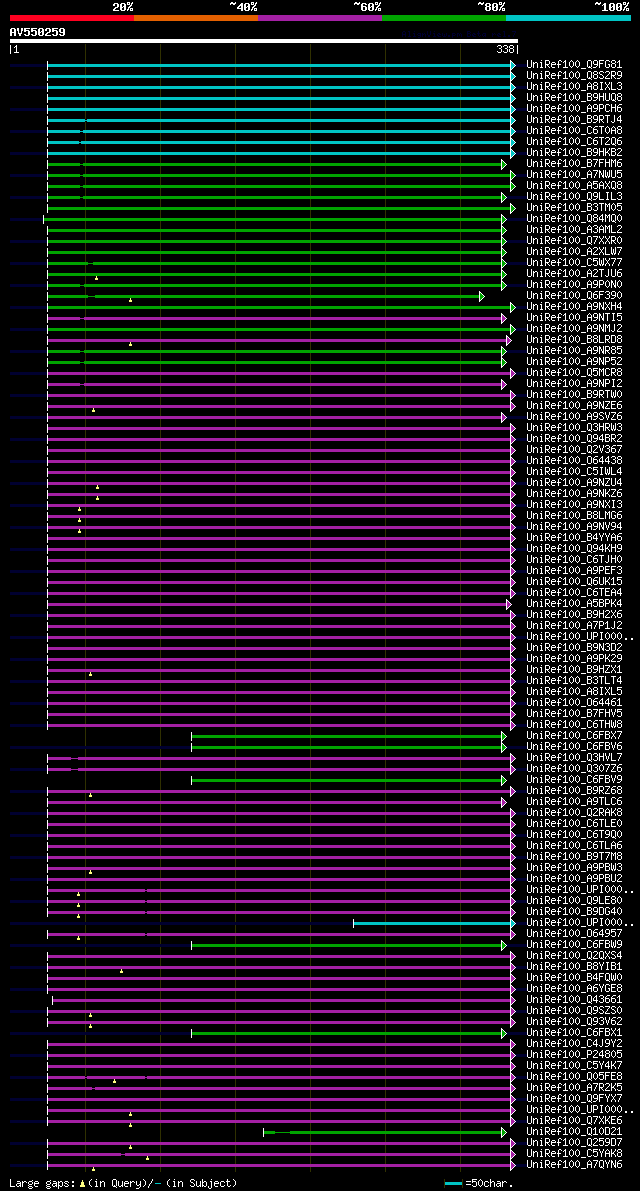Viewport: 640px width, 1191px height.
Task: Select hit label UniRef100_C6FBX1
Action: (x=574, y=1033)
